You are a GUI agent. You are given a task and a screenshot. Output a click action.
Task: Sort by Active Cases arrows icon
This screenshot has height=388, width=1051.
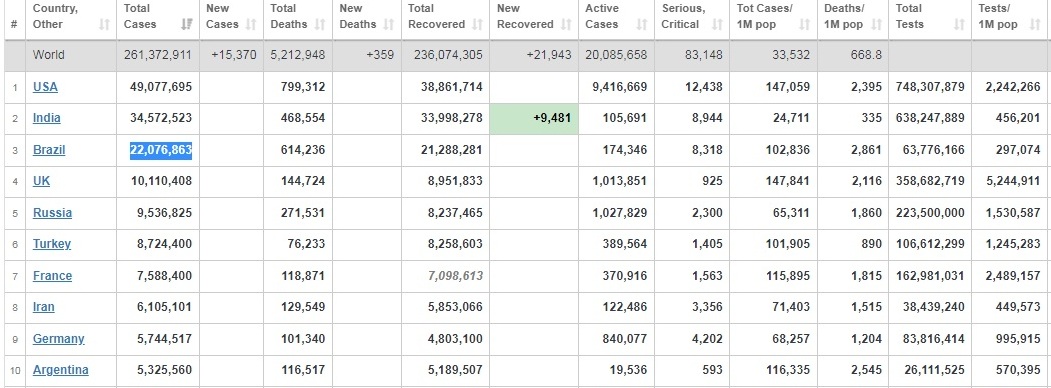click(x=642, y=25)
